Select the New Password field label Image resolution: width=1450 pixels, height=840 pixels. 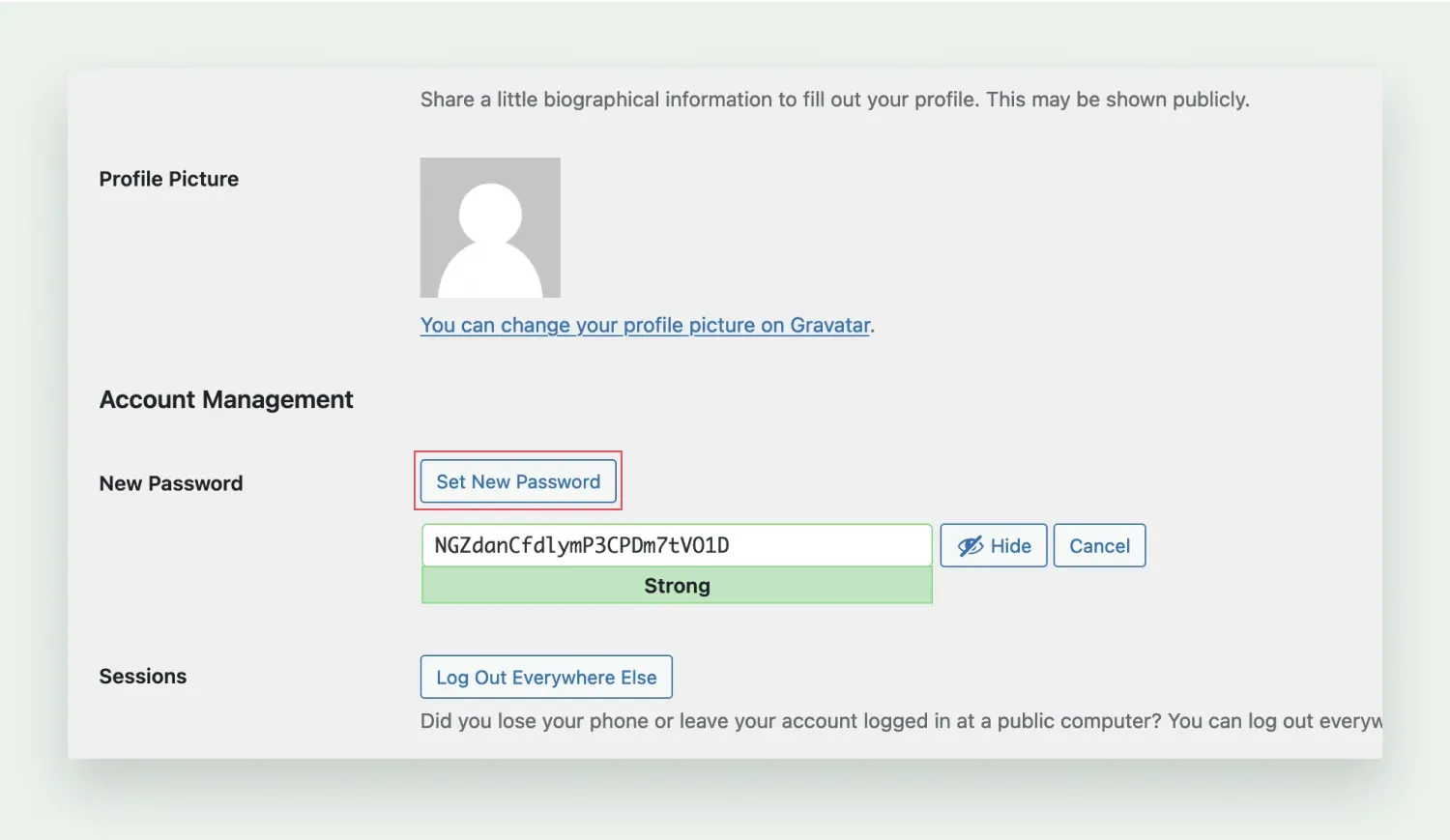point(171,483)
